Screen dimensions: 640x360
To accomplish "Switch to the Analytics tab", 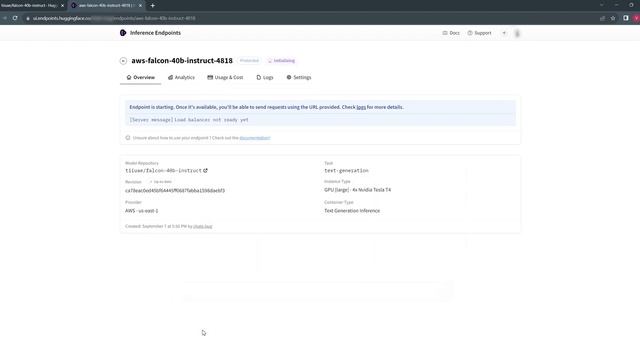I will pyautogui.click(x=181, y=77).
